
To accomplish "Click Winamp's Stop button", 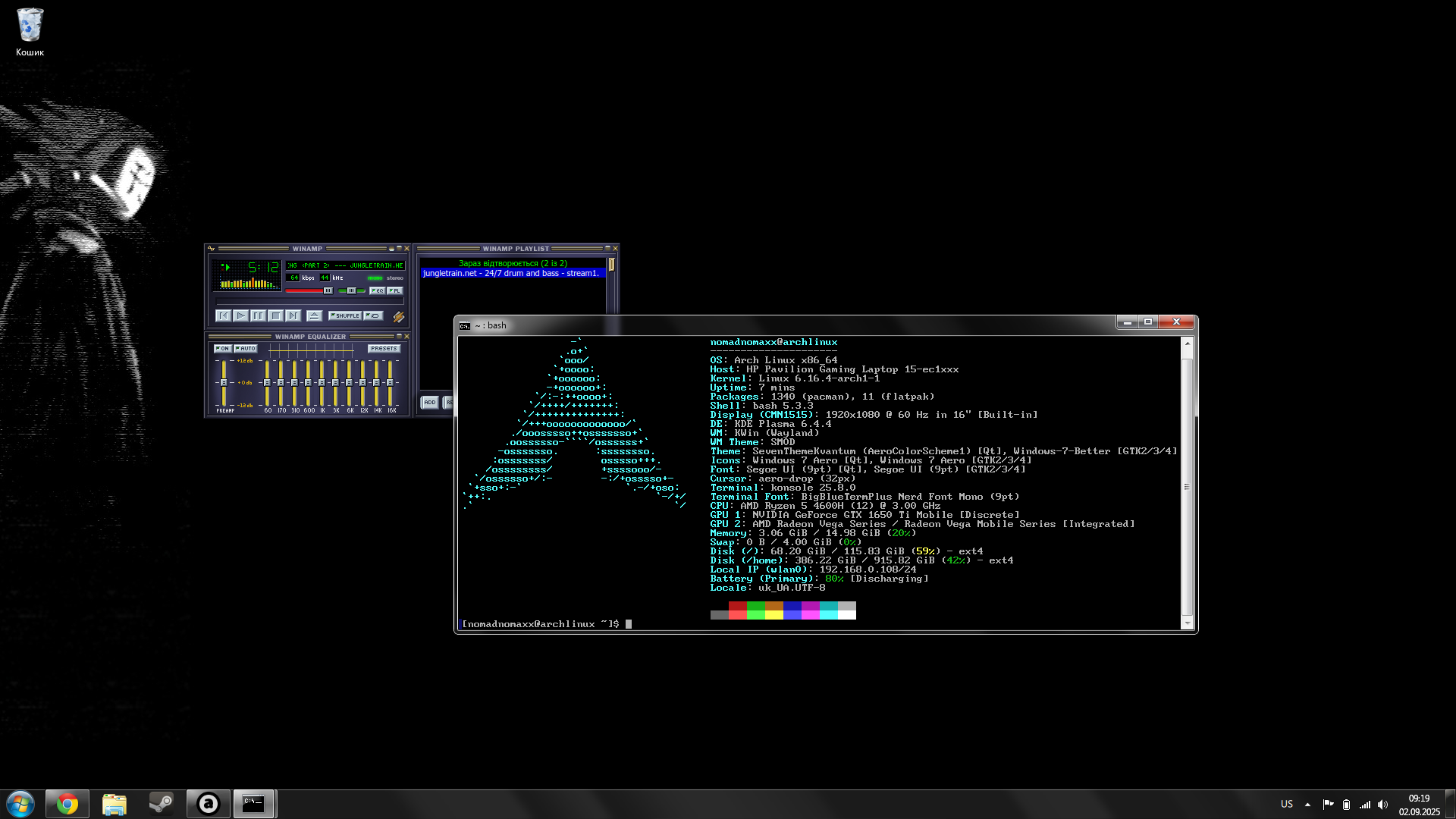I will point(276,315).
